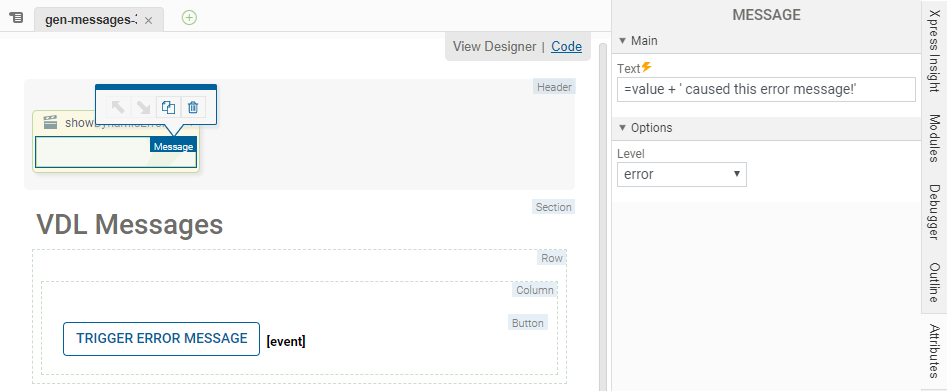Add a new tab with plus icon
The width and height of the screenshot is (948, 391).
point(189,18)
